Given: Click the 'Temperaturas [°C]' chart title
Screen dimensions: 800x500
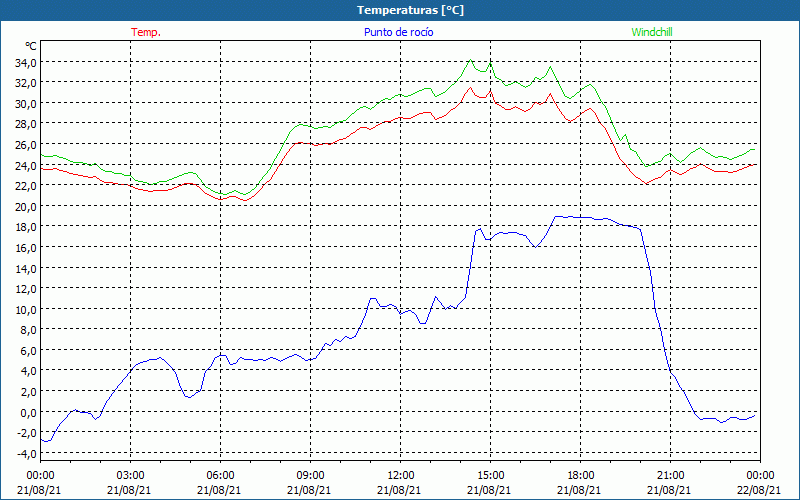Looking at the screenshot, I should [x=410, y=10].
